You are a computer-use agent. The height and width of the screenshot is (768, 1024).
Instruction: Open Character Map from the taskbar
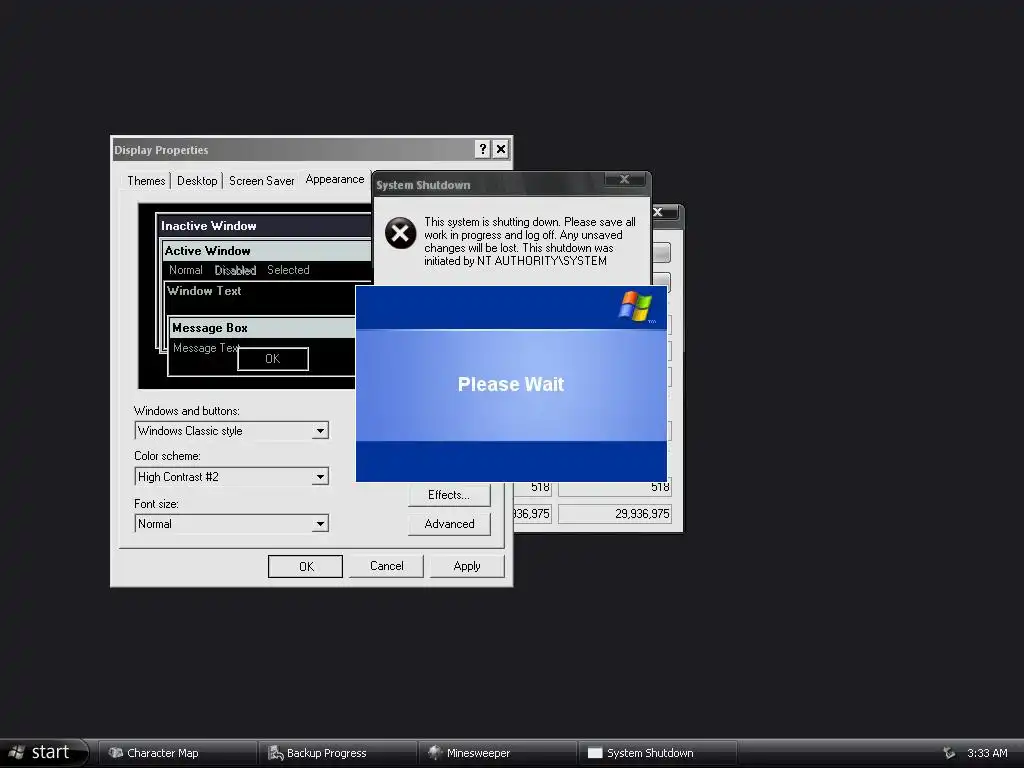[x=178, y=753]
